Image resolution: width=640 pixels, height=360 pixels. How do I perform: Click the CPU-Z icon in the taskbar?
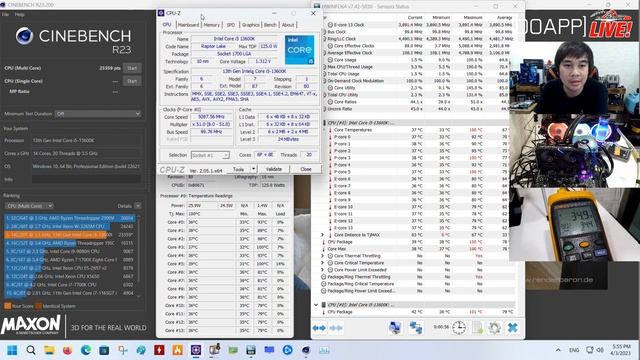pos(196,350)
